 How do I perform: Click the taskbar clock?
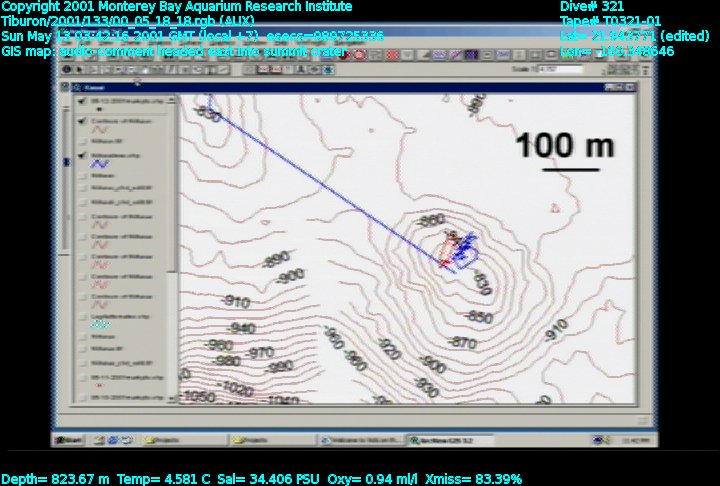click(x=635, y=441)
